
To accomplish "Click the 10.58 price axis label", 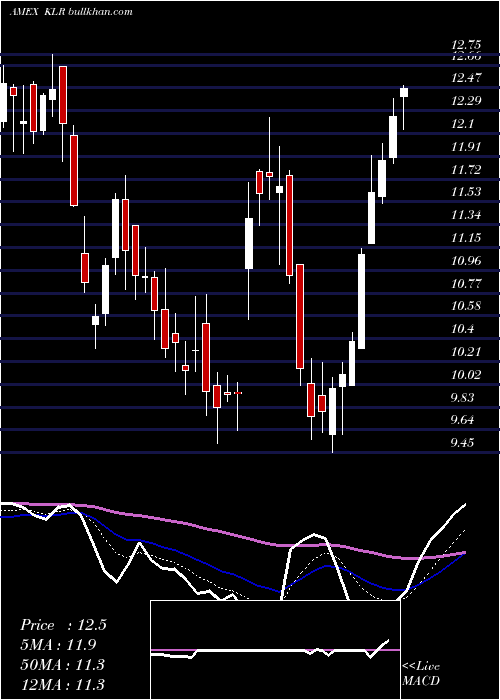I will (x=466, y=306).
